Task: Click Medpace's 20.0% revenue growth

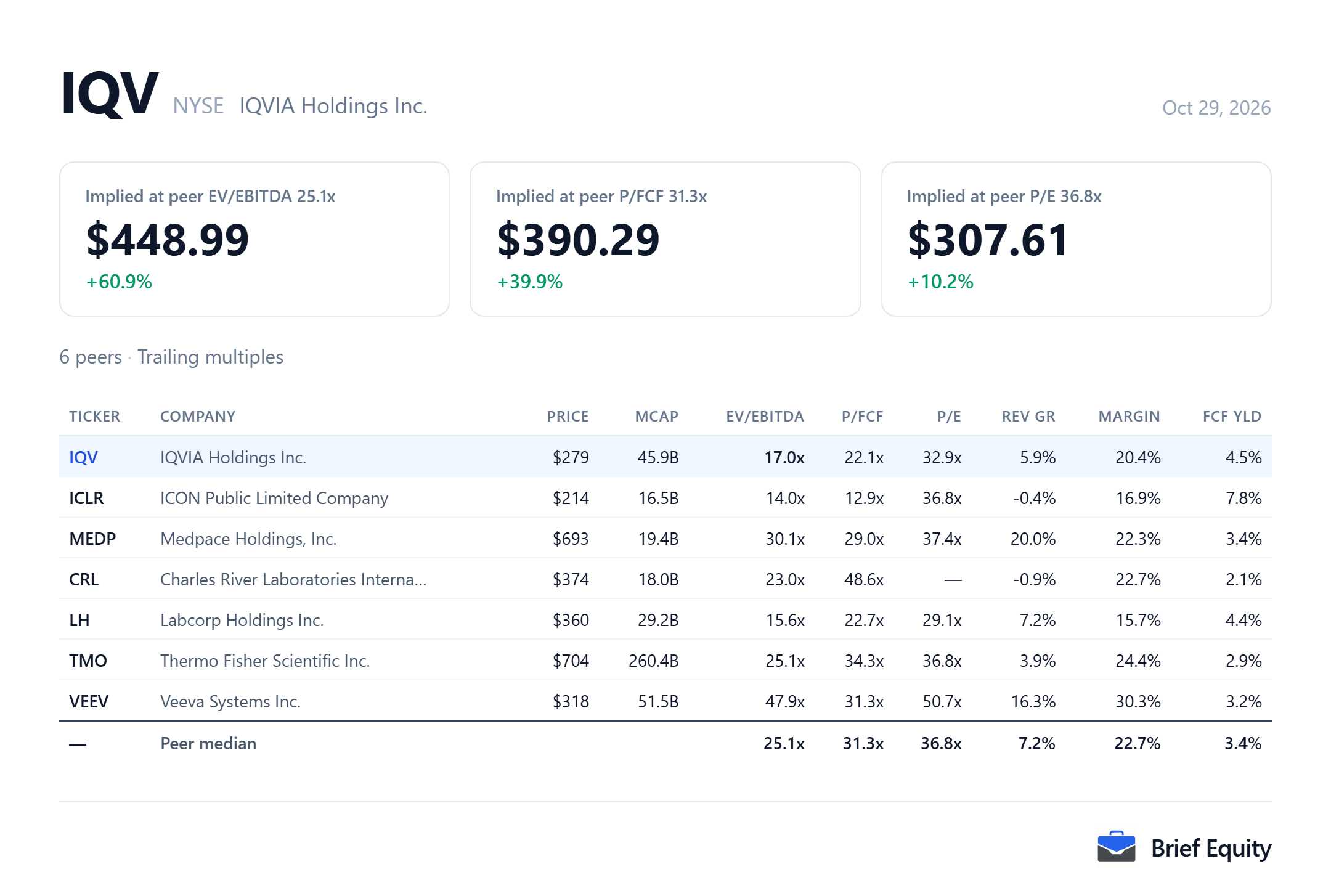Action: click(x=1033, y=539)
